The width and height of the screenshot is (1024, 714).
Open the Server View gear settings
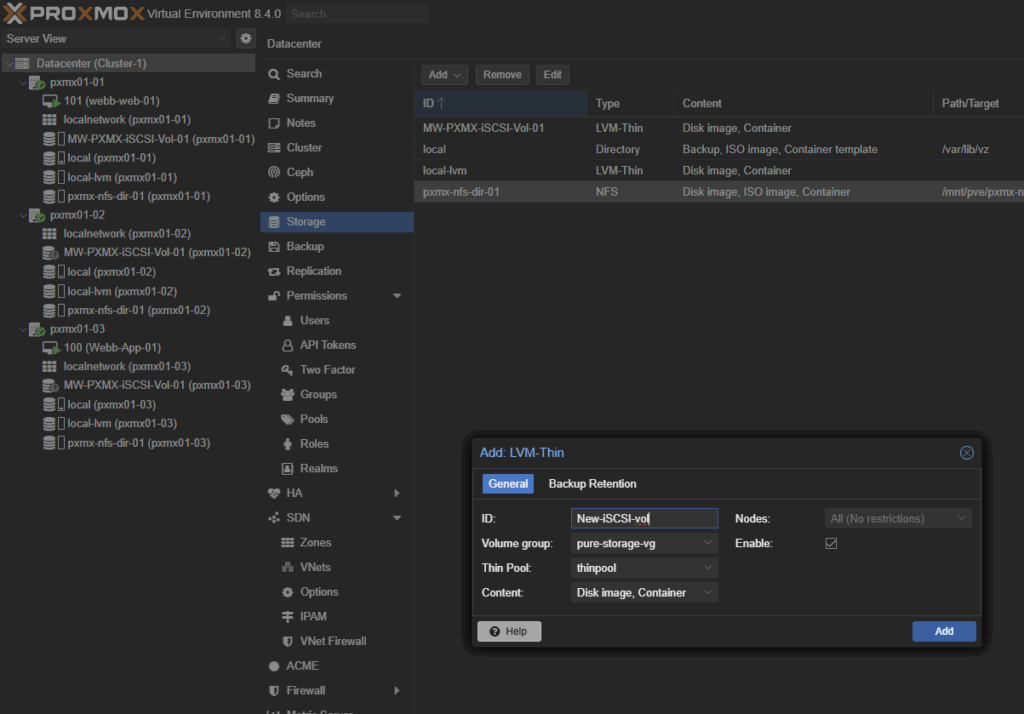[x=246, y=39]
